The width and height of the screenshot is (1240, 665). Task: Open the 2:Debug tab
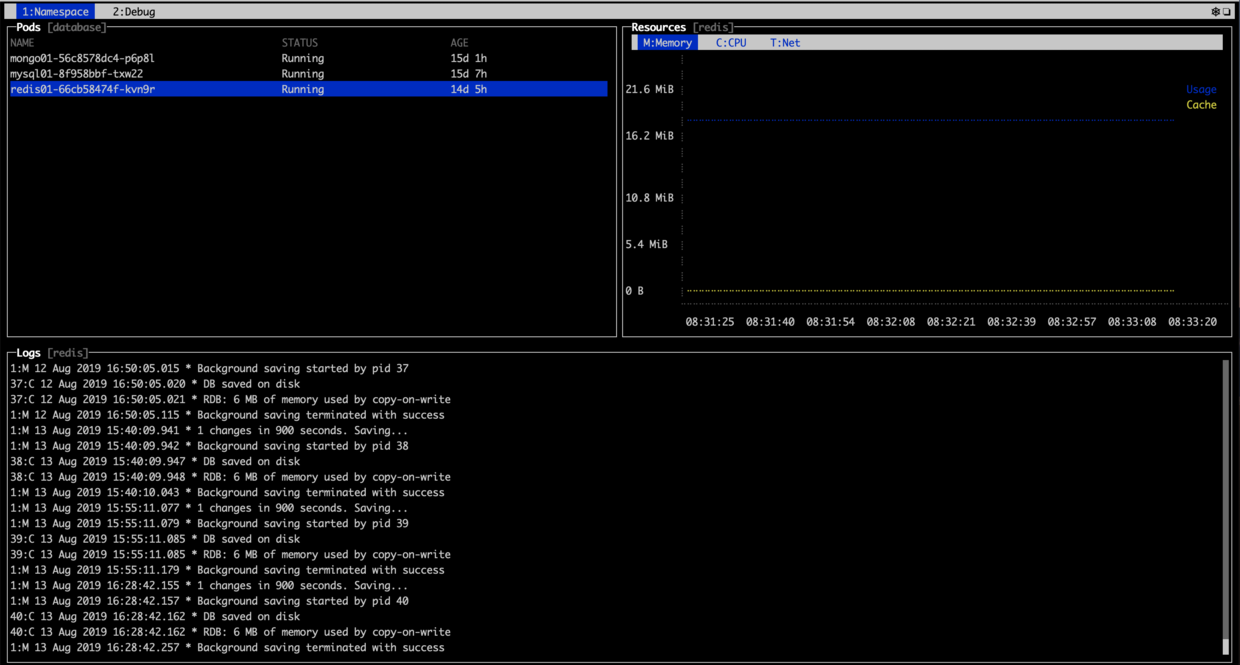tap(133, 12)
